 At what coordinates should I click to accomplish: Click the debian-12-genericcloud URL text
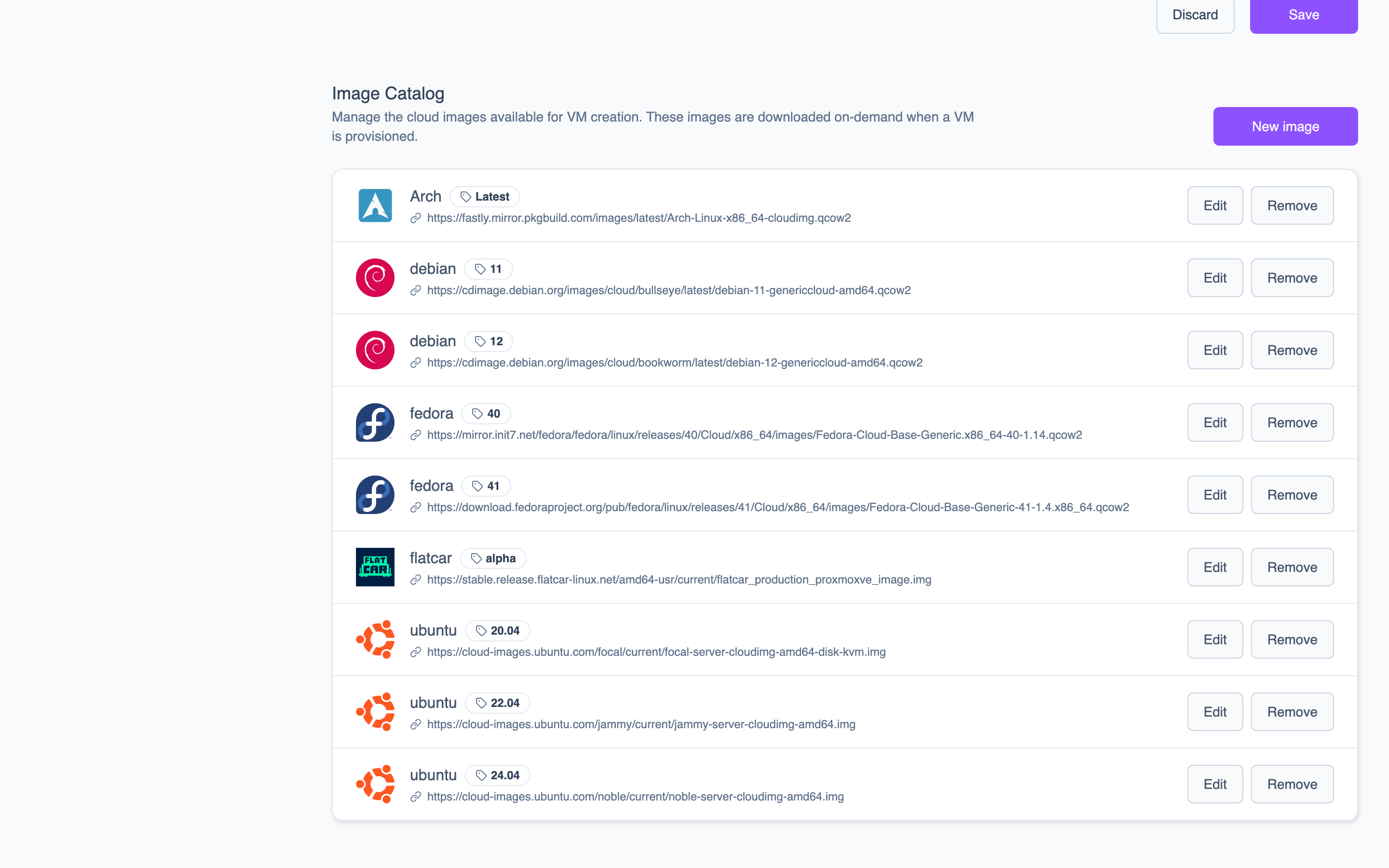point(675,363)
